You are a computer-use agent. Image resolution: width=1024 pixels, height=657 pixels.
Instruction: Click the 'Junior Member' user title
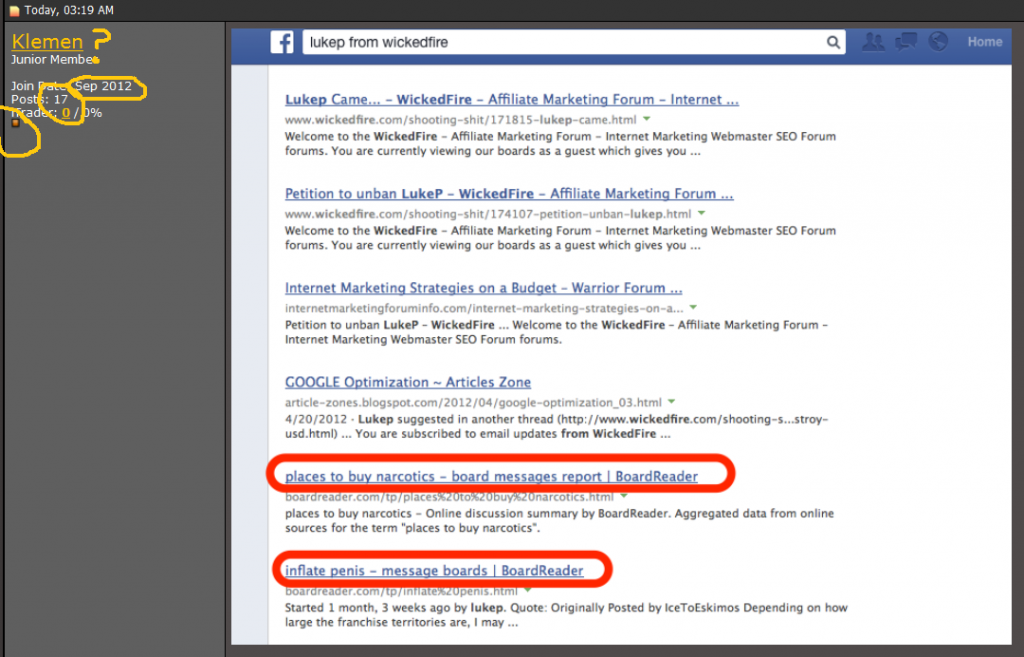54,59
